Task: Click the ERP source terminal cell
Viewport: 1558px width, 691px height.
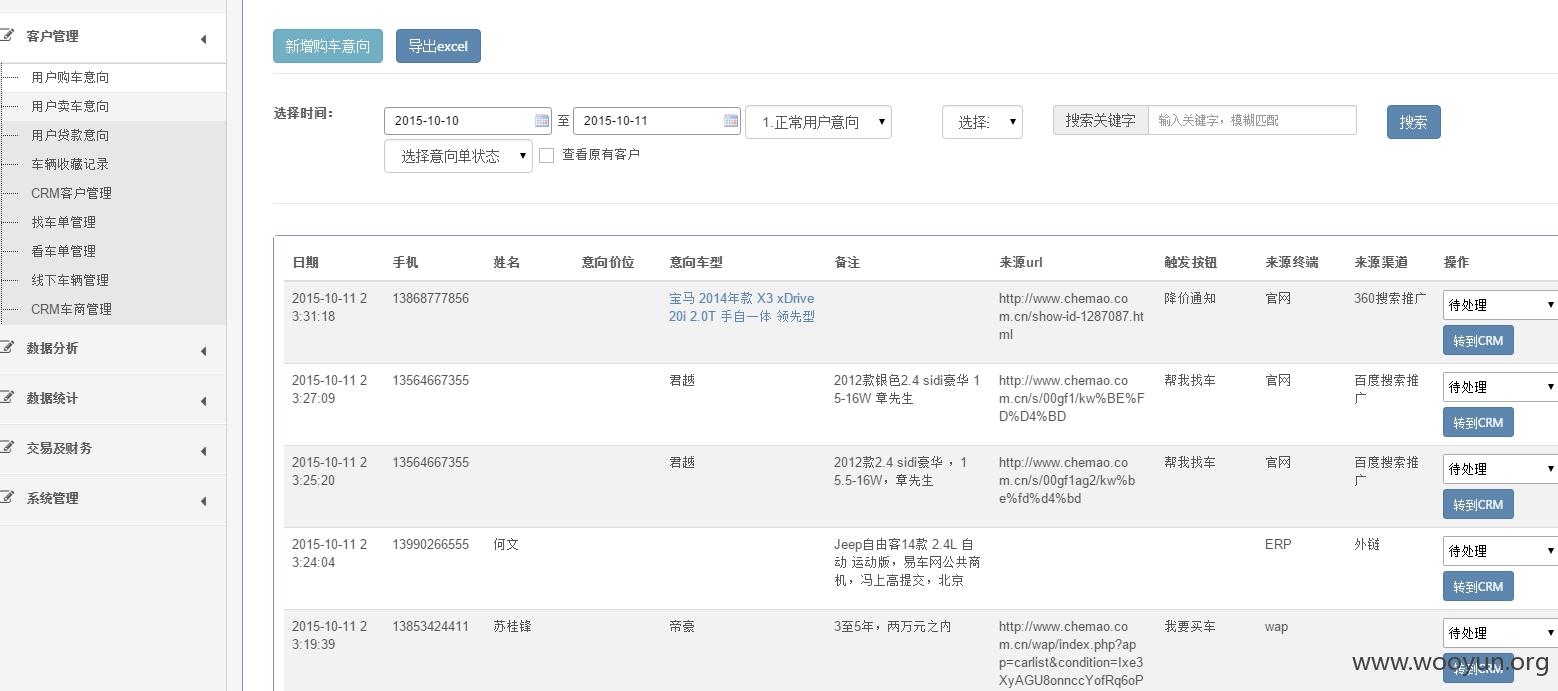Action: click(1278, 545)
